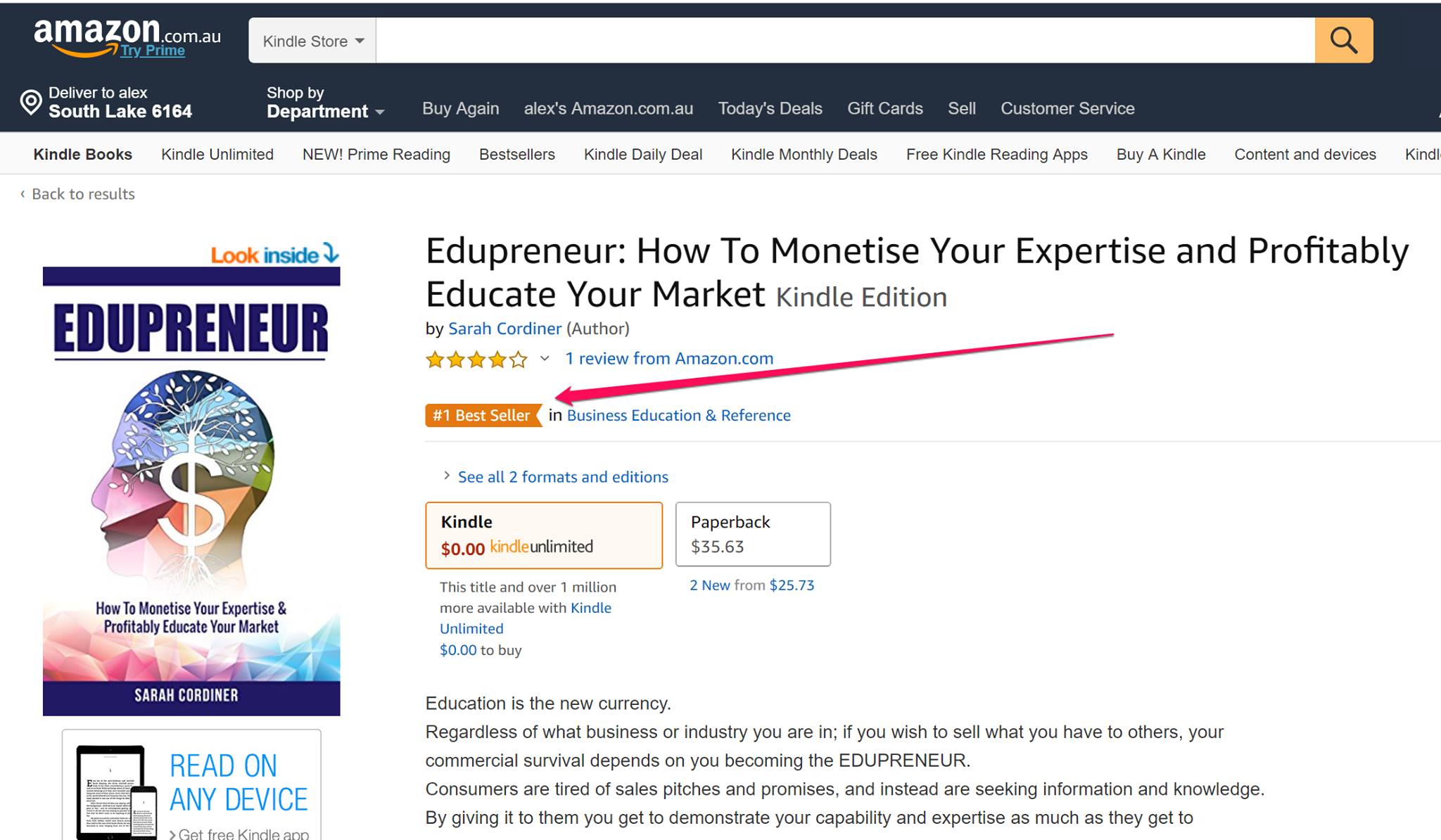
Task: Open Business Education & Reference category link
Action: point(678,416)
